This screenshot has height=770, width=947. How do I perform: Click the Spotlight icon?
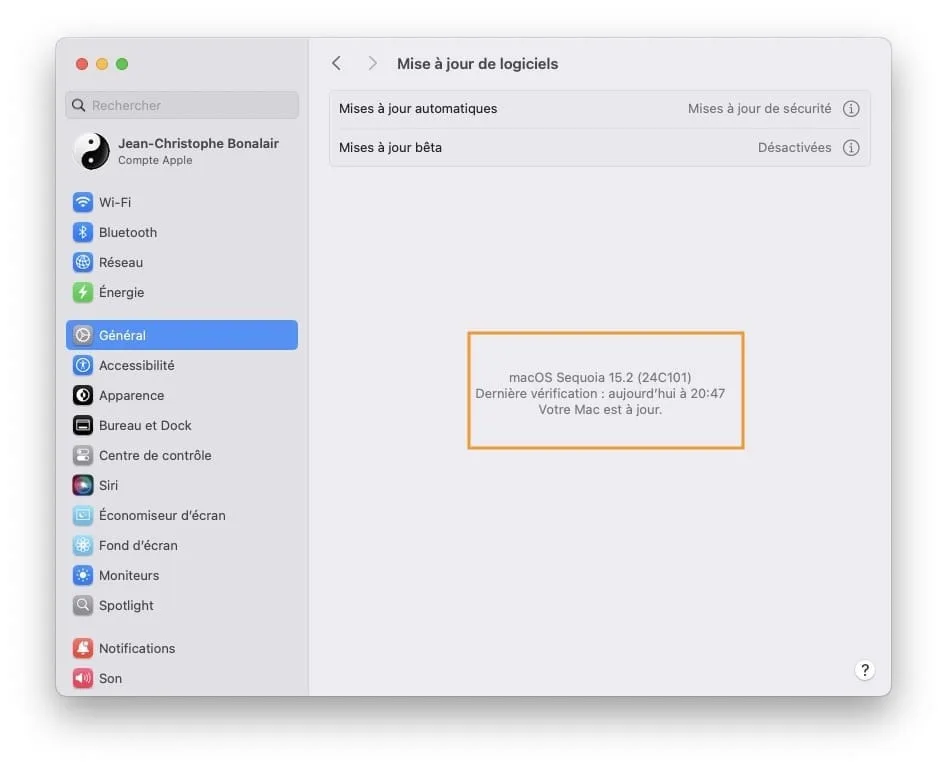pos(83,605)
